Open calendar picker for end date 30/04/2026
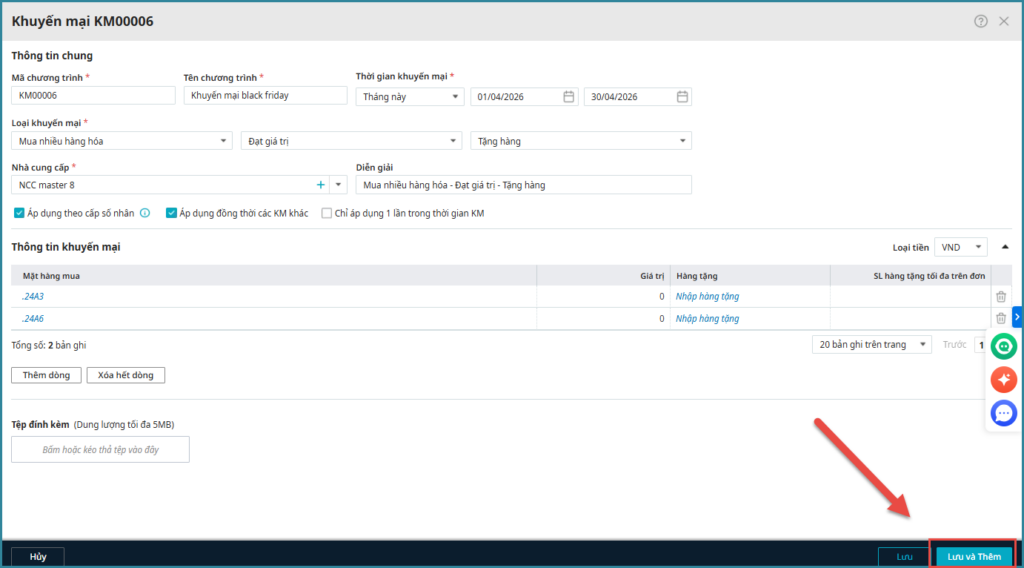The image size is (1024, 568). click(682, 97)
